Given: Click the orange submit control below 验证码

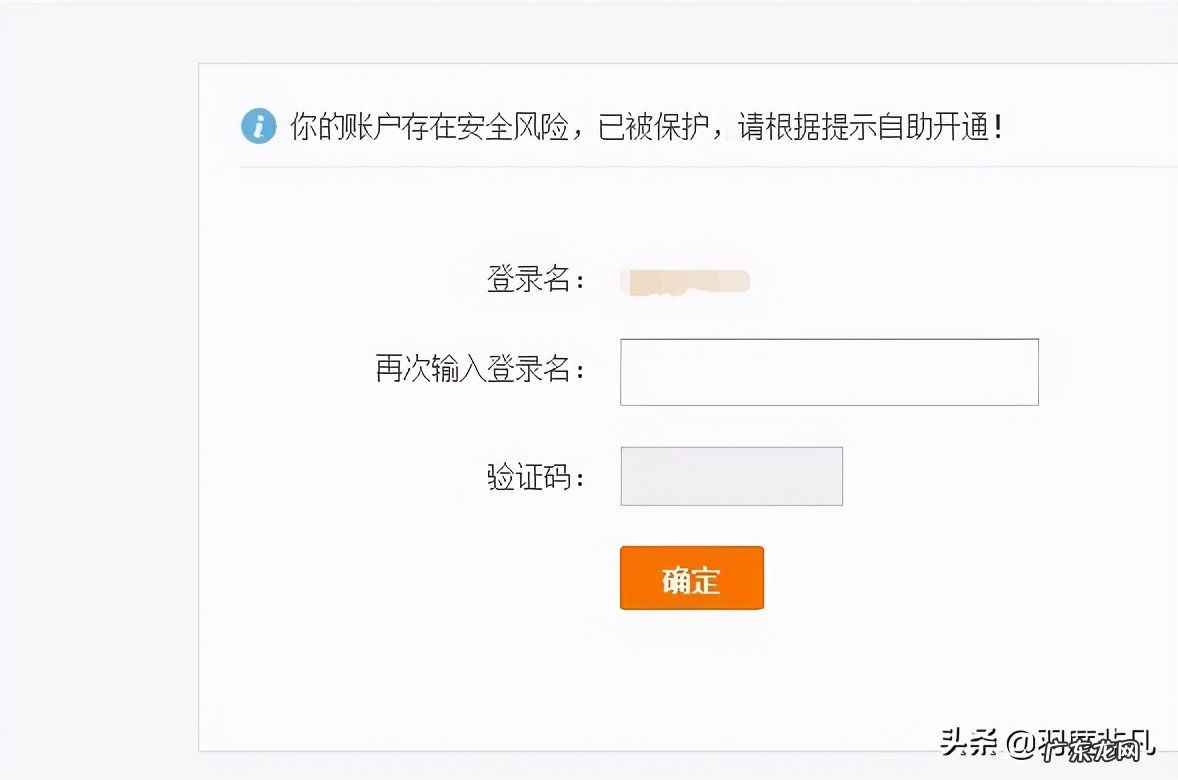Looking at the screenshot, I should tap(691, 578).
